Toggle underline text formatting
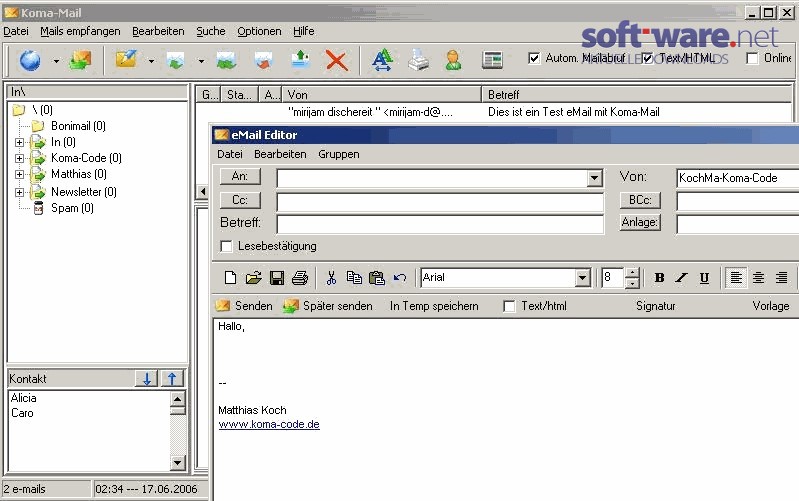Image resolution: width=799 pixels, height=501 pixels. (x=704, y=278)
